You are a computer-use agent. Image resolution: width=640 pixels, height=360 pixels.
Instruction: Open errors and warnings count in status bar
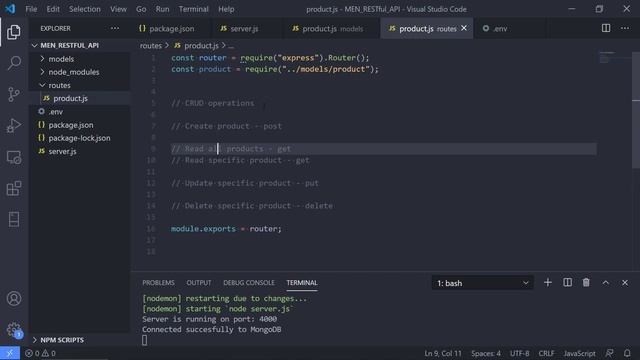coord(40,353)
